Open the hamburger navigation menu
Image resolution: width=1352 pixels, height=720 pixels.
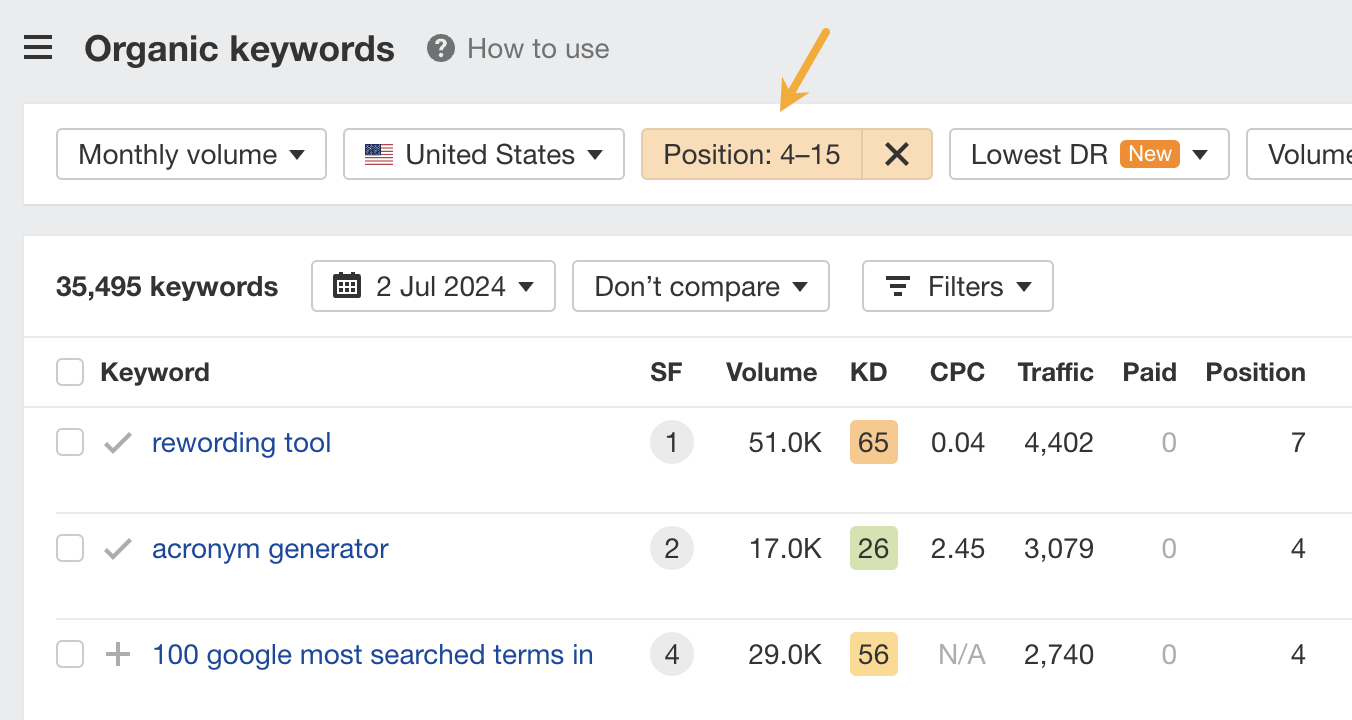click(x=38, y=48)
